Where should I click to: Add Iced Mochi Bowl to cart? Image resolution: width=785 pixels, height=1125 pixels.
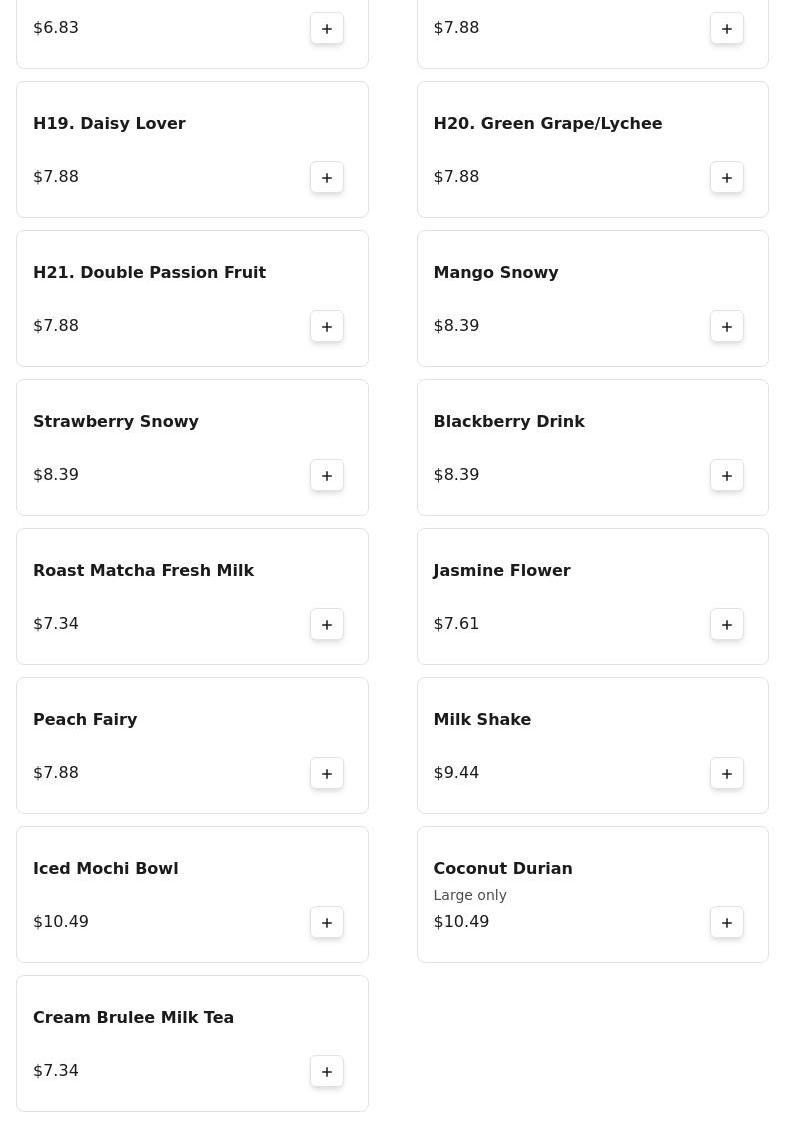[327, 923]
